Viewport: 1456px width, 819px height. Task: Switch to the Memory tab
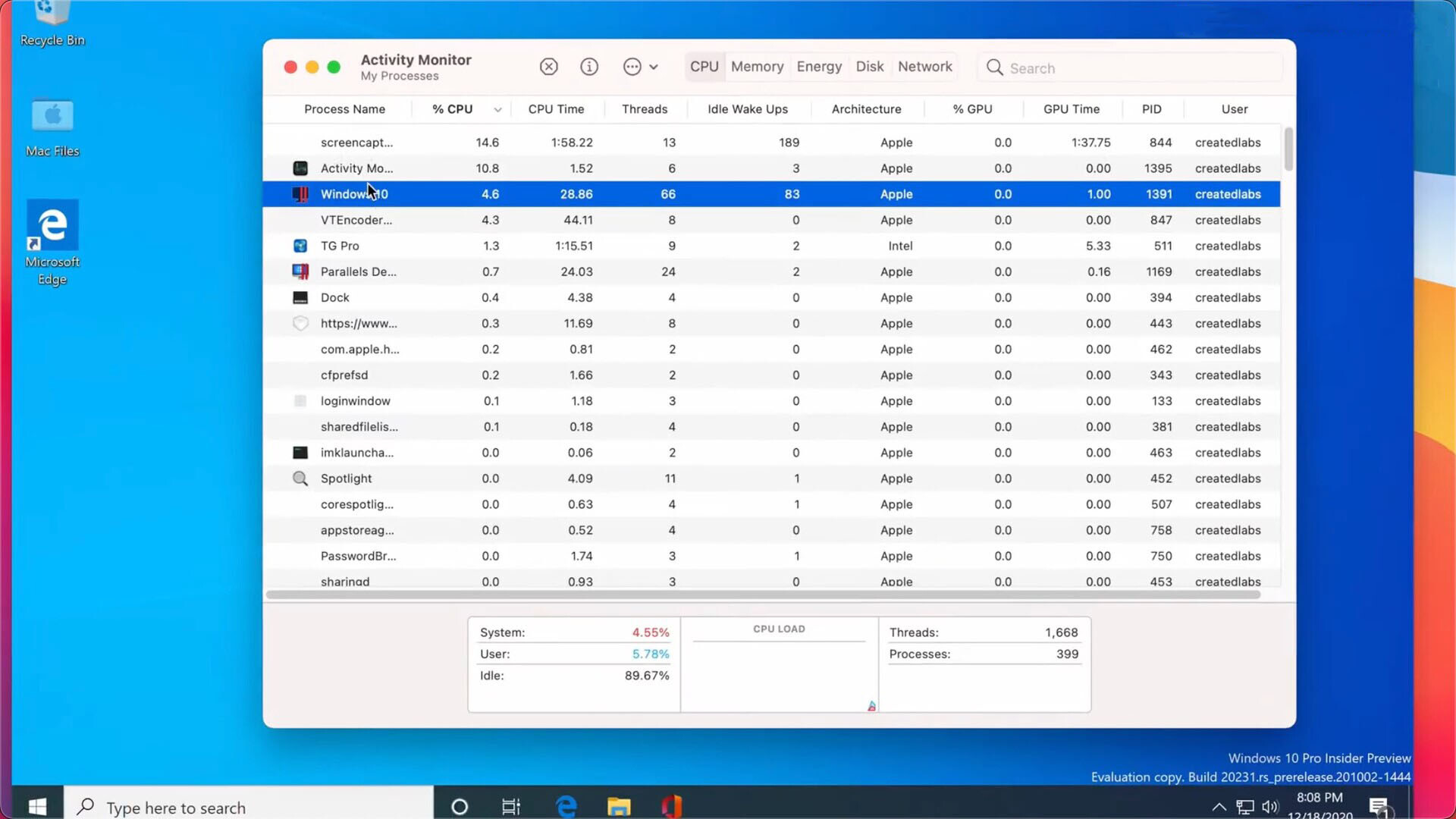(757, 67)
